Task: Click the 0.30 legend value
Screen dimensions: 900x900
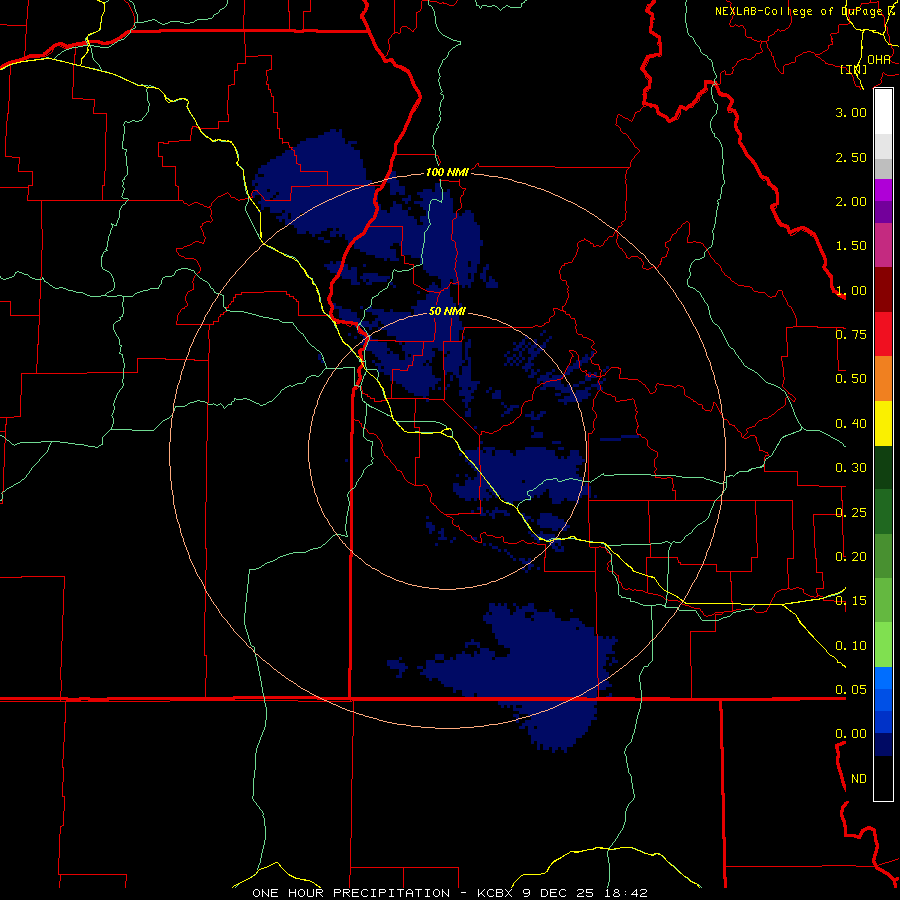Action: [851, 468]
